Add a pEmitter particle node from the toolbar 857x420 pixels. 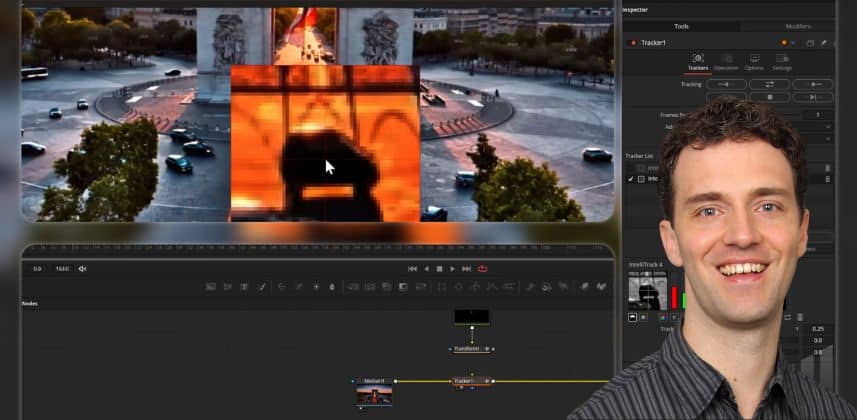(532, 286)
